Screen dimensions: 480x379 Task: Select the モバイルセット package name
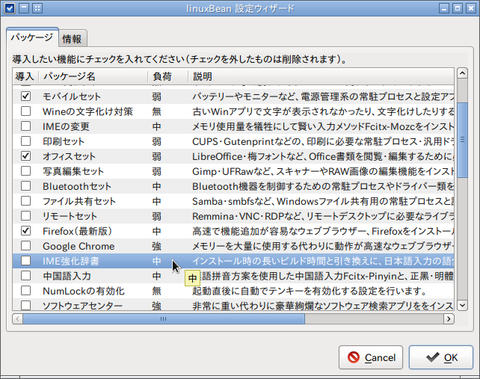click(72, 97)
